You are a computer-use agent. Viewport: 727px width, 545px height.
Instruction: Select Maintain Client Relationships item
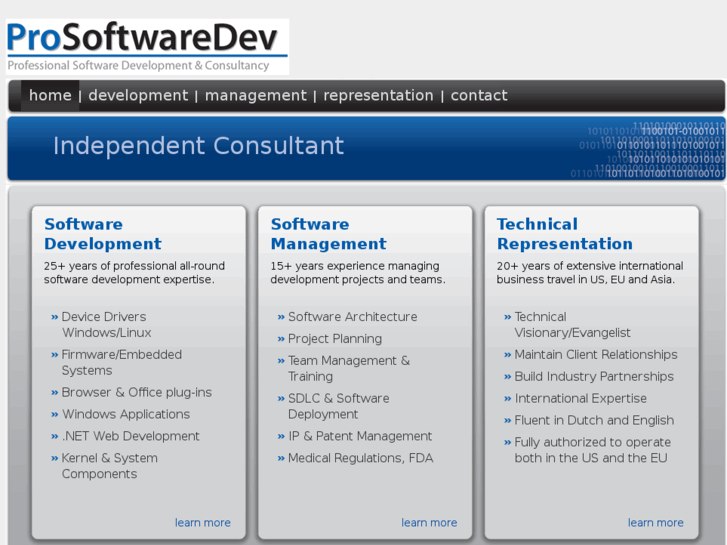596,355
